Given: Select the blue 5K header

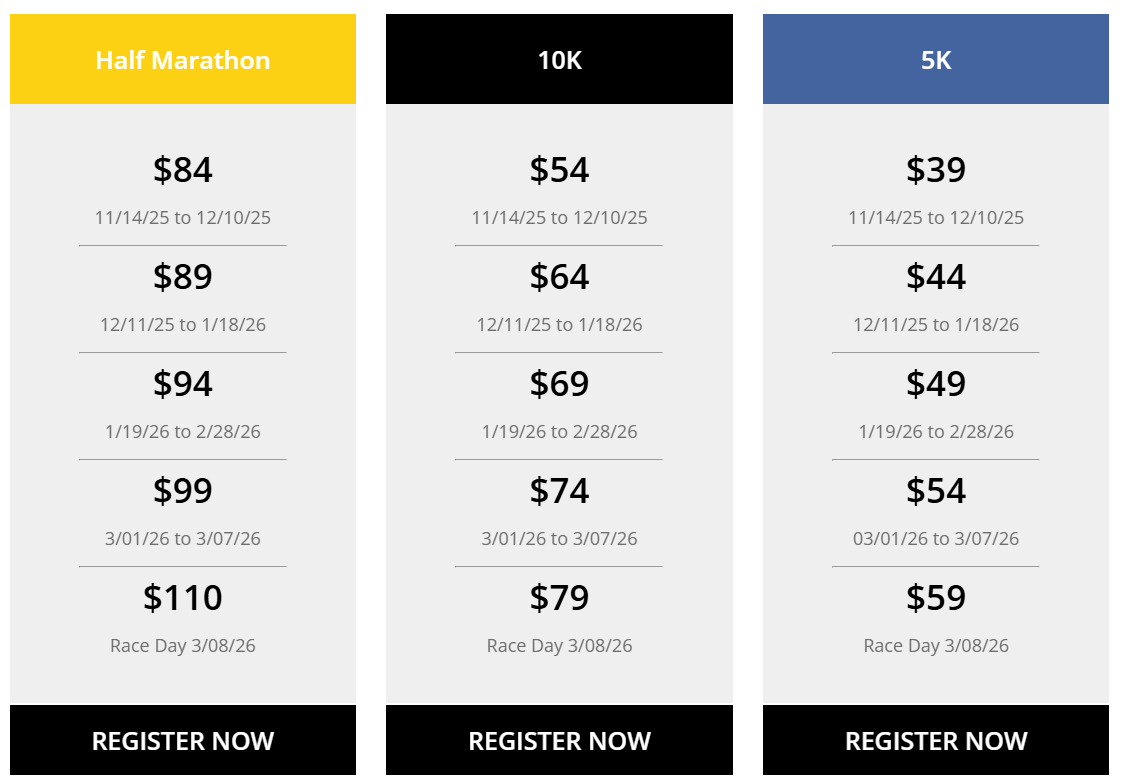Looking at the screenshot, I should [x=936, y=60].
